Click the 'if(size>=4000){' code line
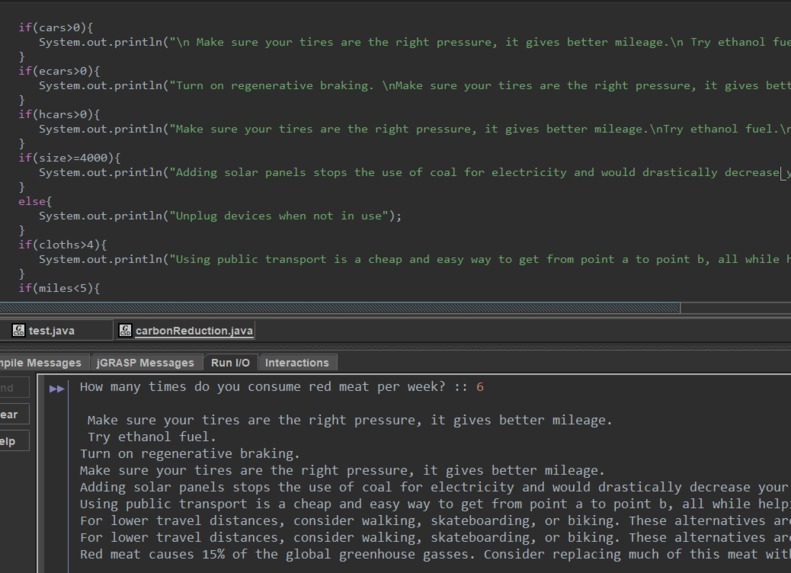The image size is (791, 573). pyautogui.click(x=69, y=158)
